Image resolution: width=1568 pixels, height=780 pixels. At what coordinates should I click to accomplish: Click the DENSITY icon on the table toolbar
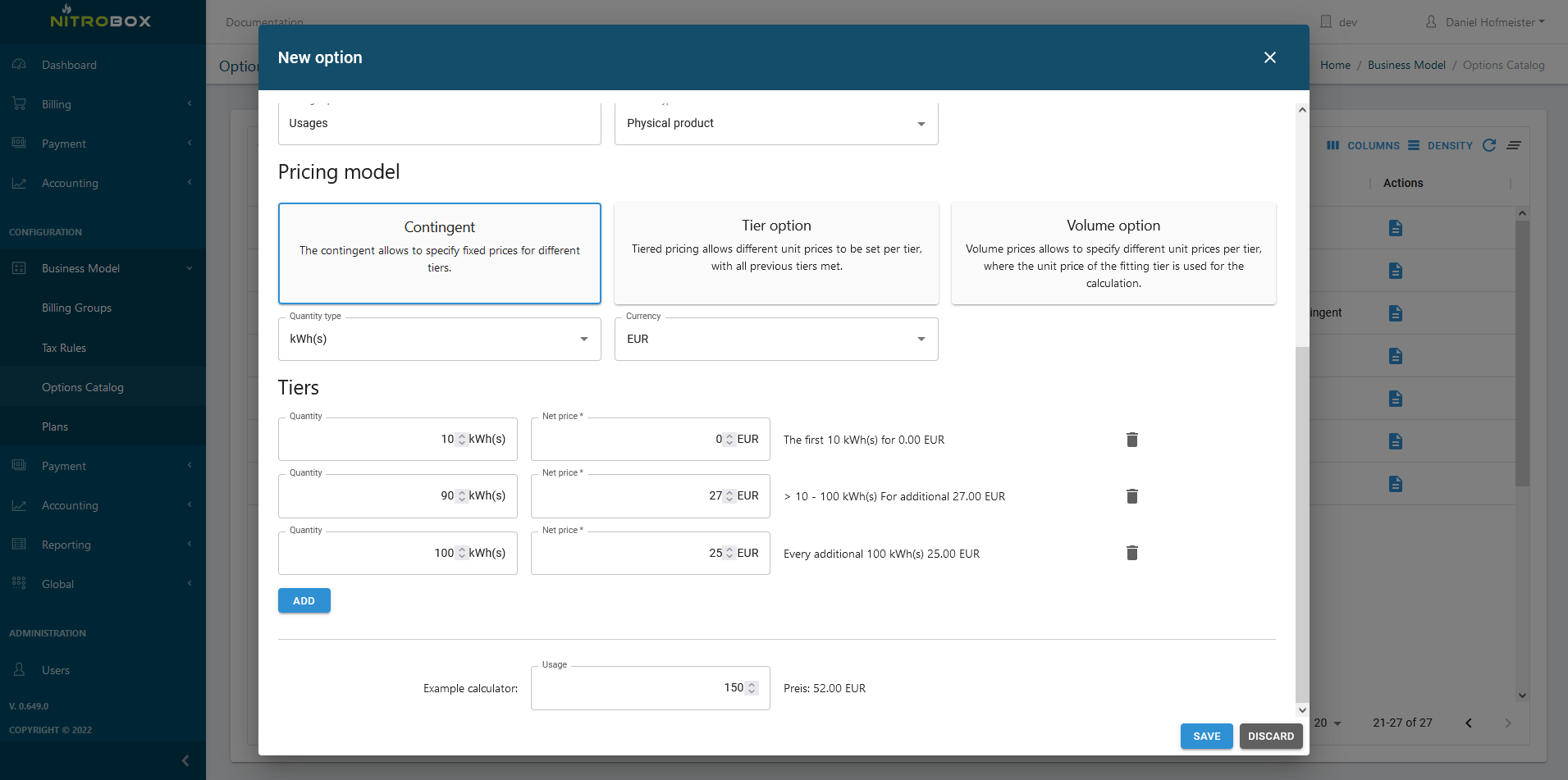click(x=1414, y=145)
